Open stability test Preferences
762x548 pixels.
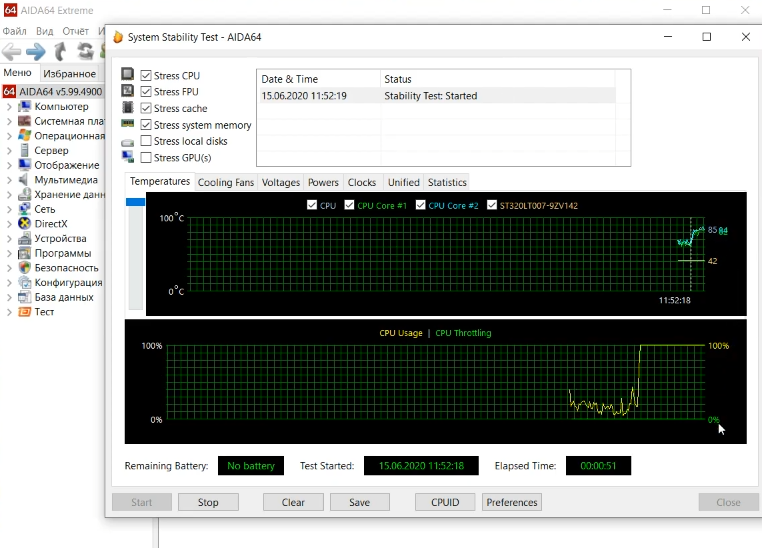coord(512,502)
